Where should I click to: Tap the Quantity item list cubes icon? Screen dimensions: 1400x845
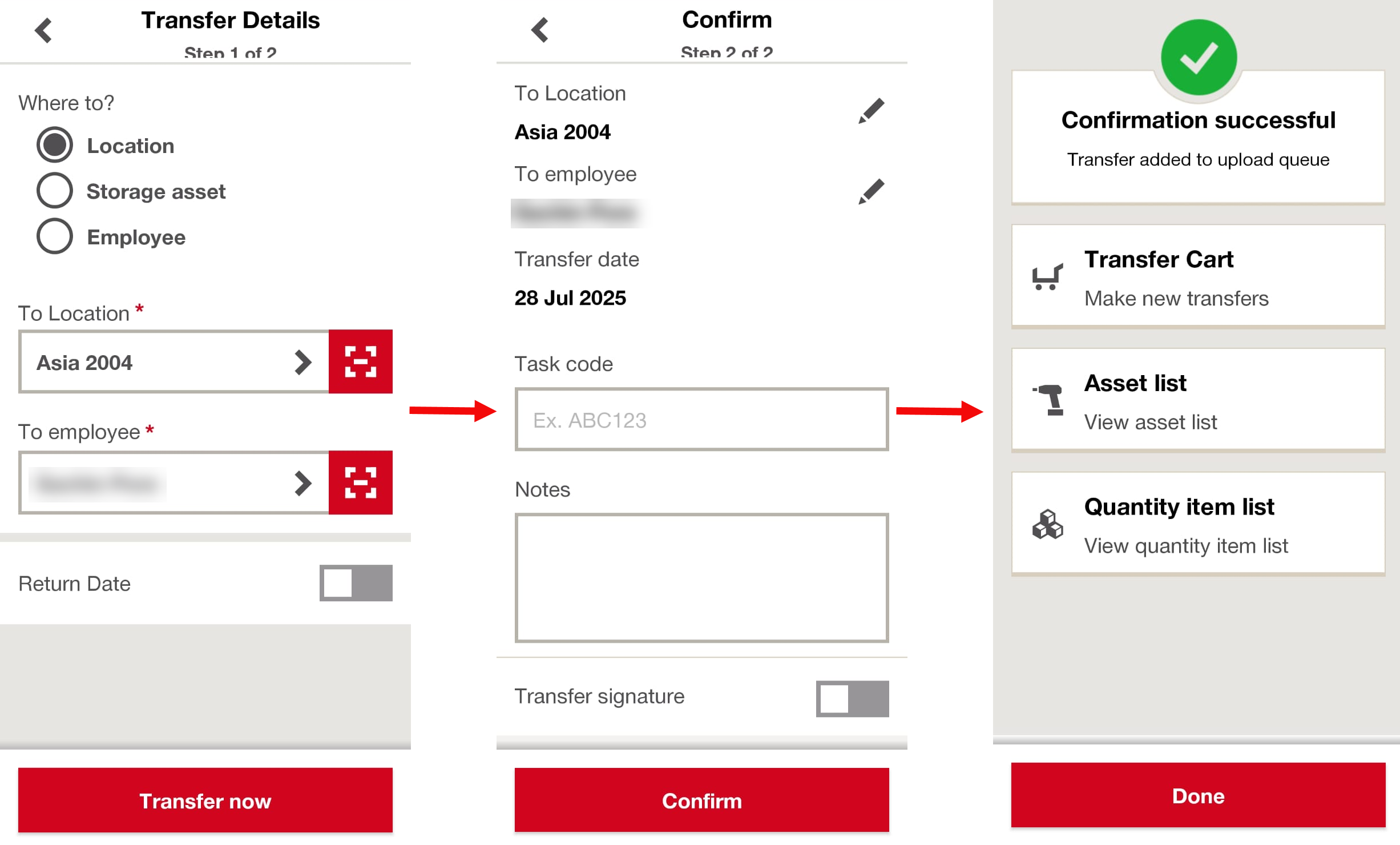tap(1047, 524)
